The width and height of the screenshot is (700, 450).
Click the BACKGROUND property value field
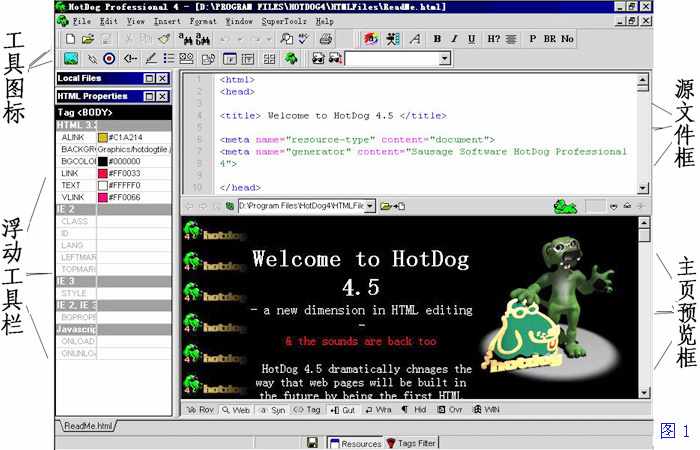click(134, 149)
